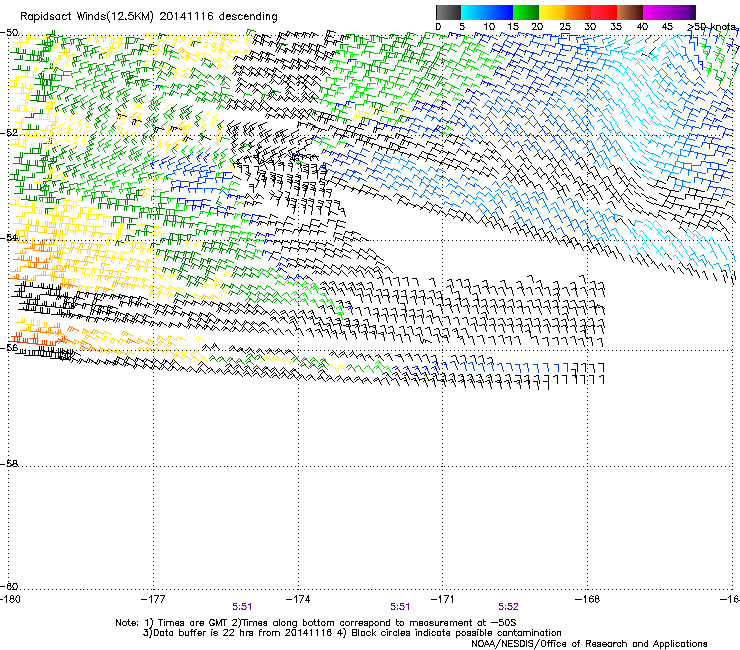Click the -168 longitude axis label
The width and height of the screenshot is (740, 650).
pos(588,599)
